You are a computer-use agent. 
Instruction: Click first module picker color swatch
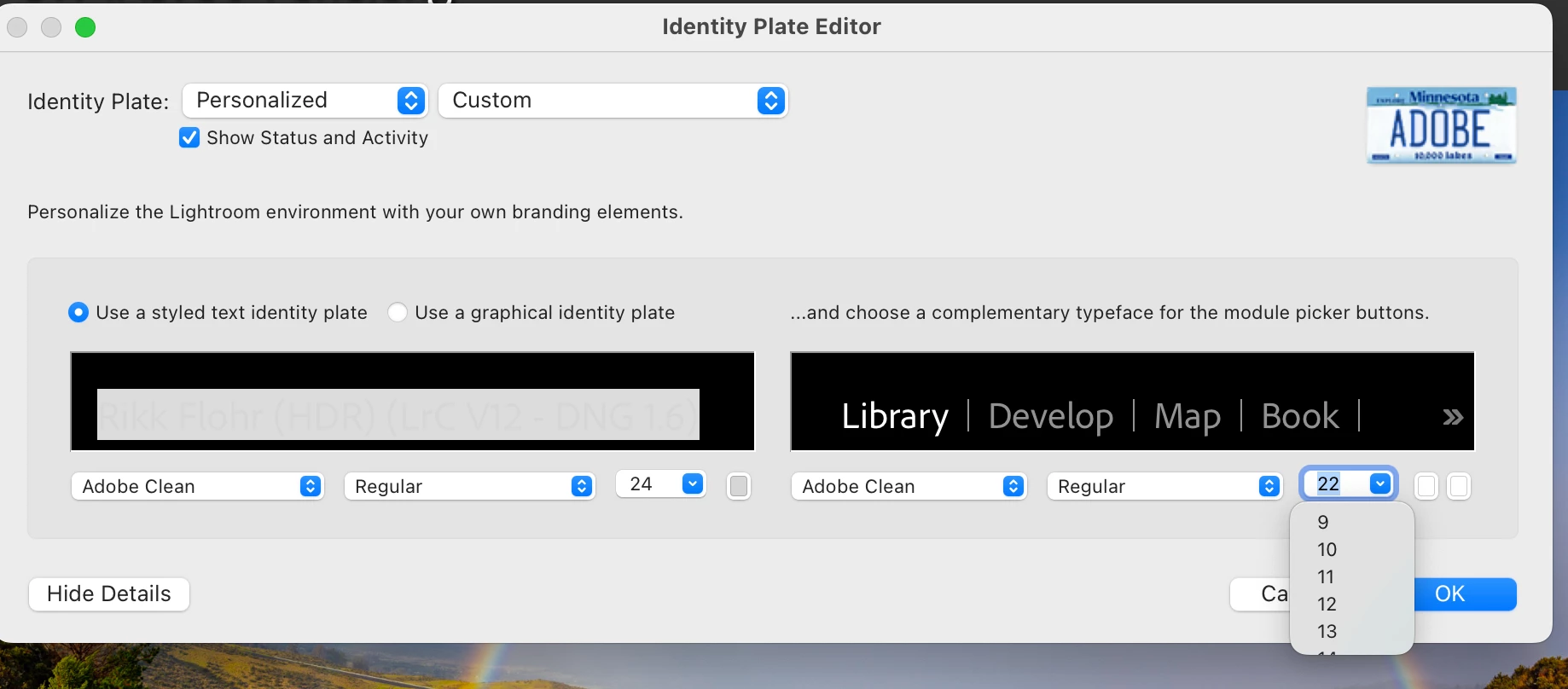click(1426, 486)
